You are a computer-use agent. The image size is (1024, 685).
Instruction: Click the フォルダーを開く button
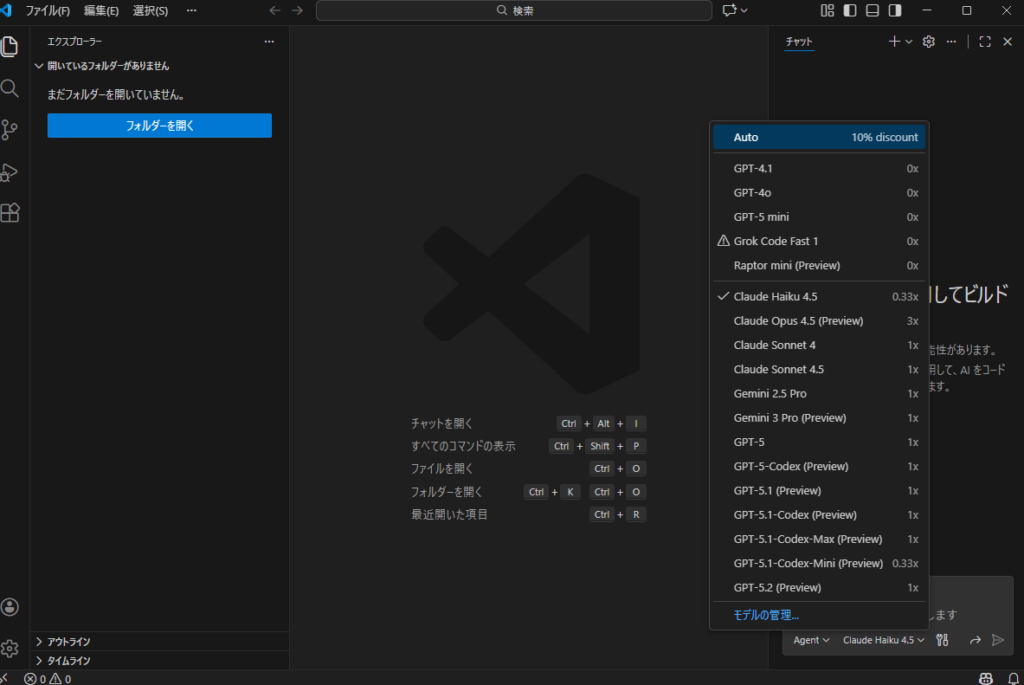point(159,126)
